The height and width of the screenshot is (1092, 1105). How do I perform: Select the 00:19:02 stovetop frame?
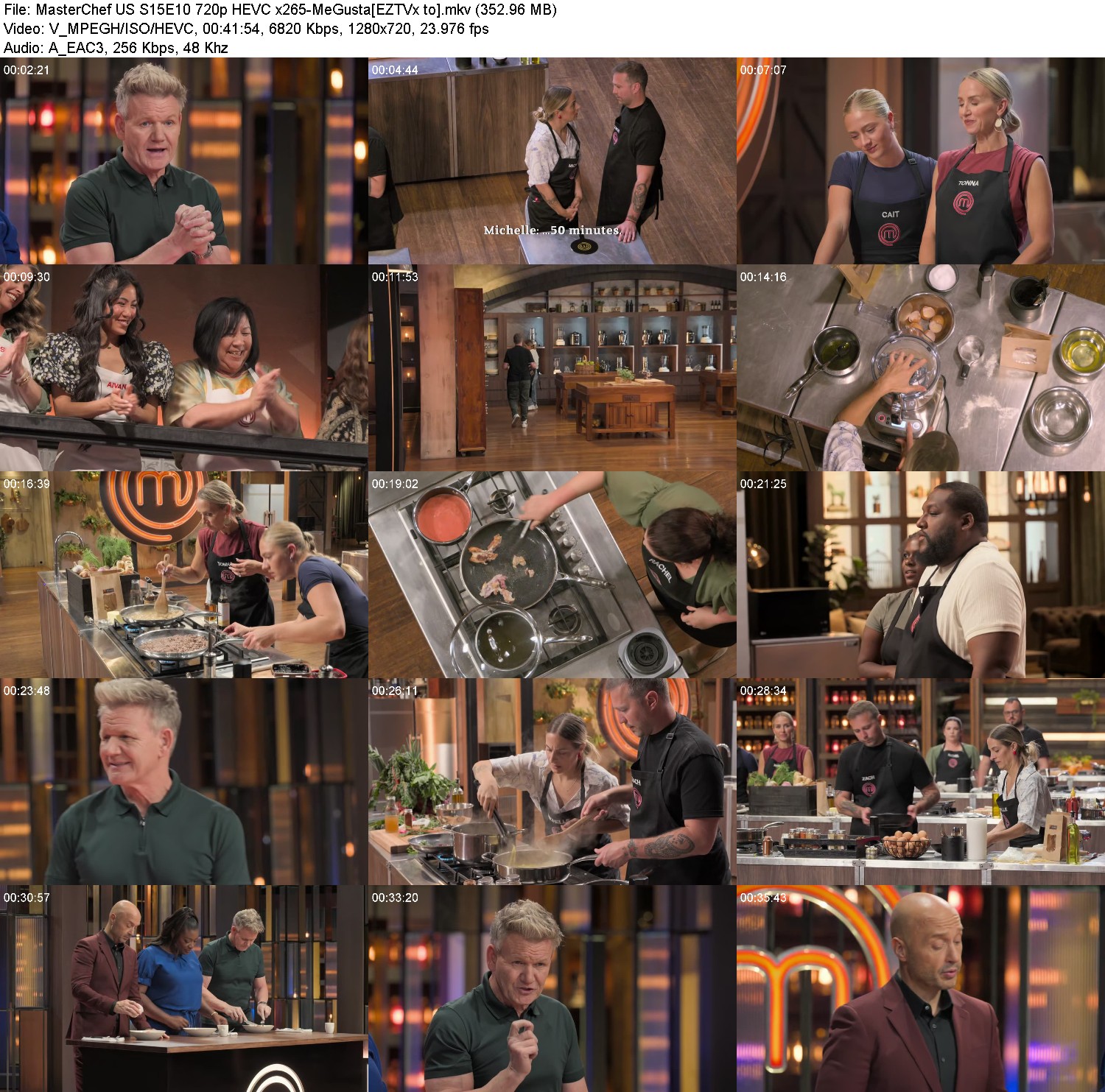click(x=552, y=575)
